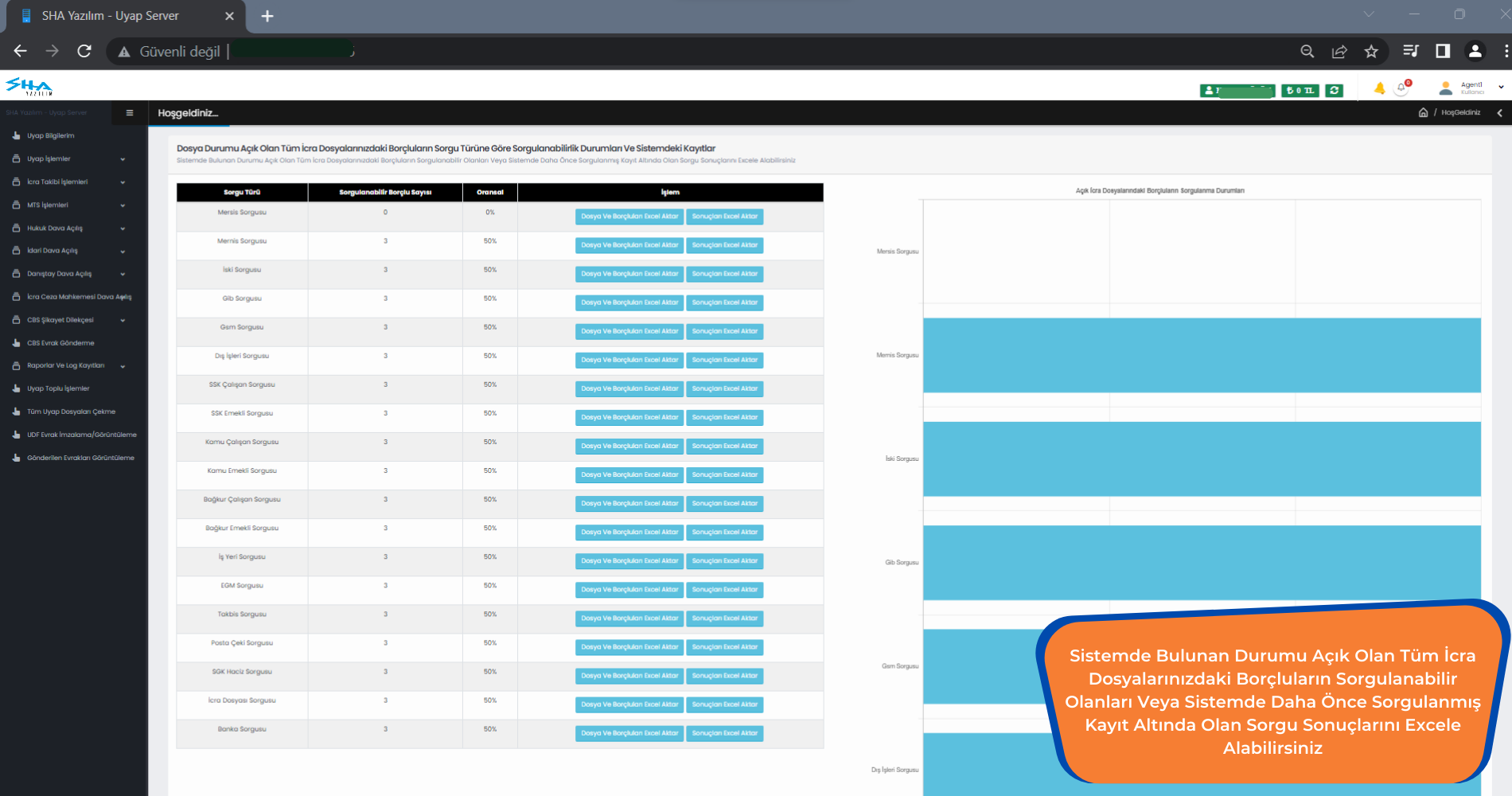
Task: Click the green refresh button
Action: 1335,91
